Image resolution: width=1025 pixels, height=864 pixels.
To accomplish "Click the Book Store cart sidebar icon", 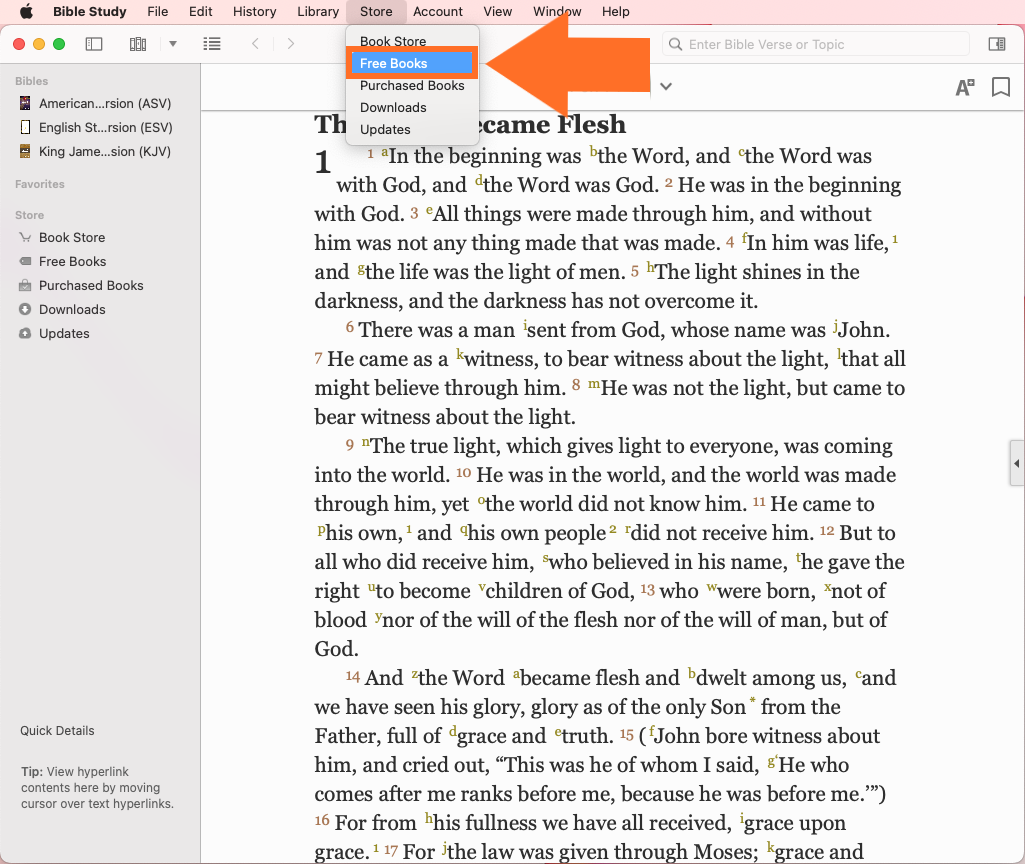I will coord(25,237).
